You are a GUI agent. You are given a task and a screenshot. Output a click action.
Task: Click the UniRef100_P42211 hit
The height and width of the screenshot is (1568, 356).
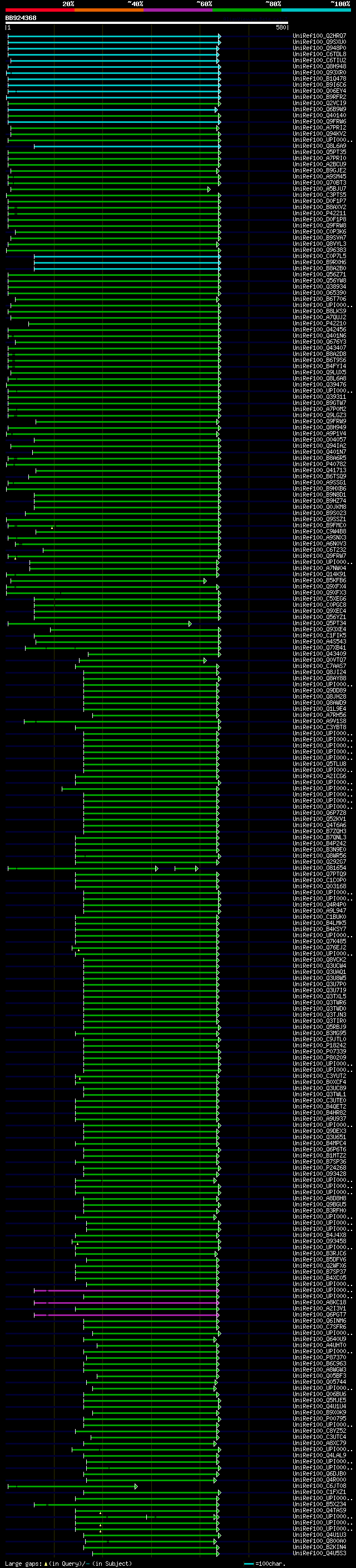click(x=319, y=213)
